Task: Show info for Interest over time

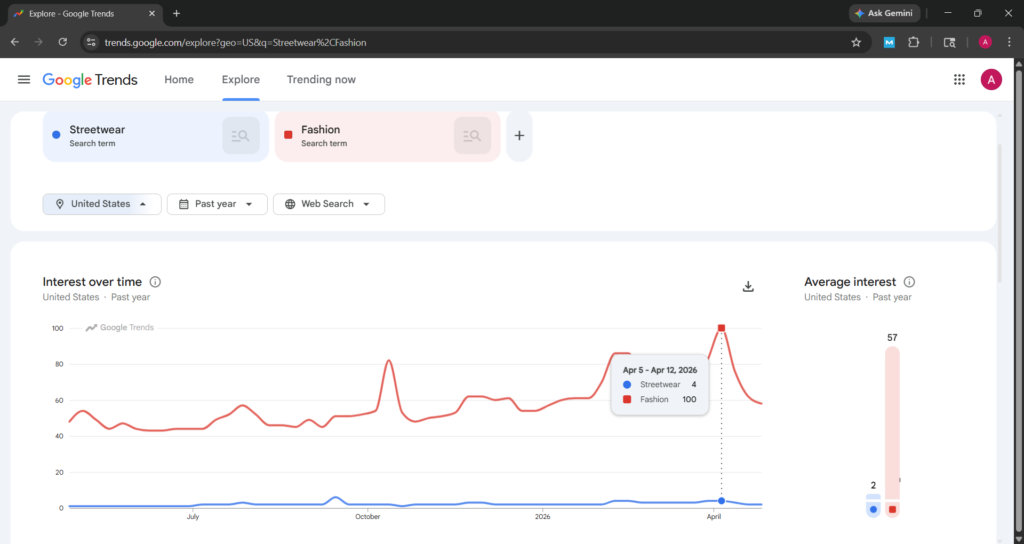Action: tap(155, 282)
